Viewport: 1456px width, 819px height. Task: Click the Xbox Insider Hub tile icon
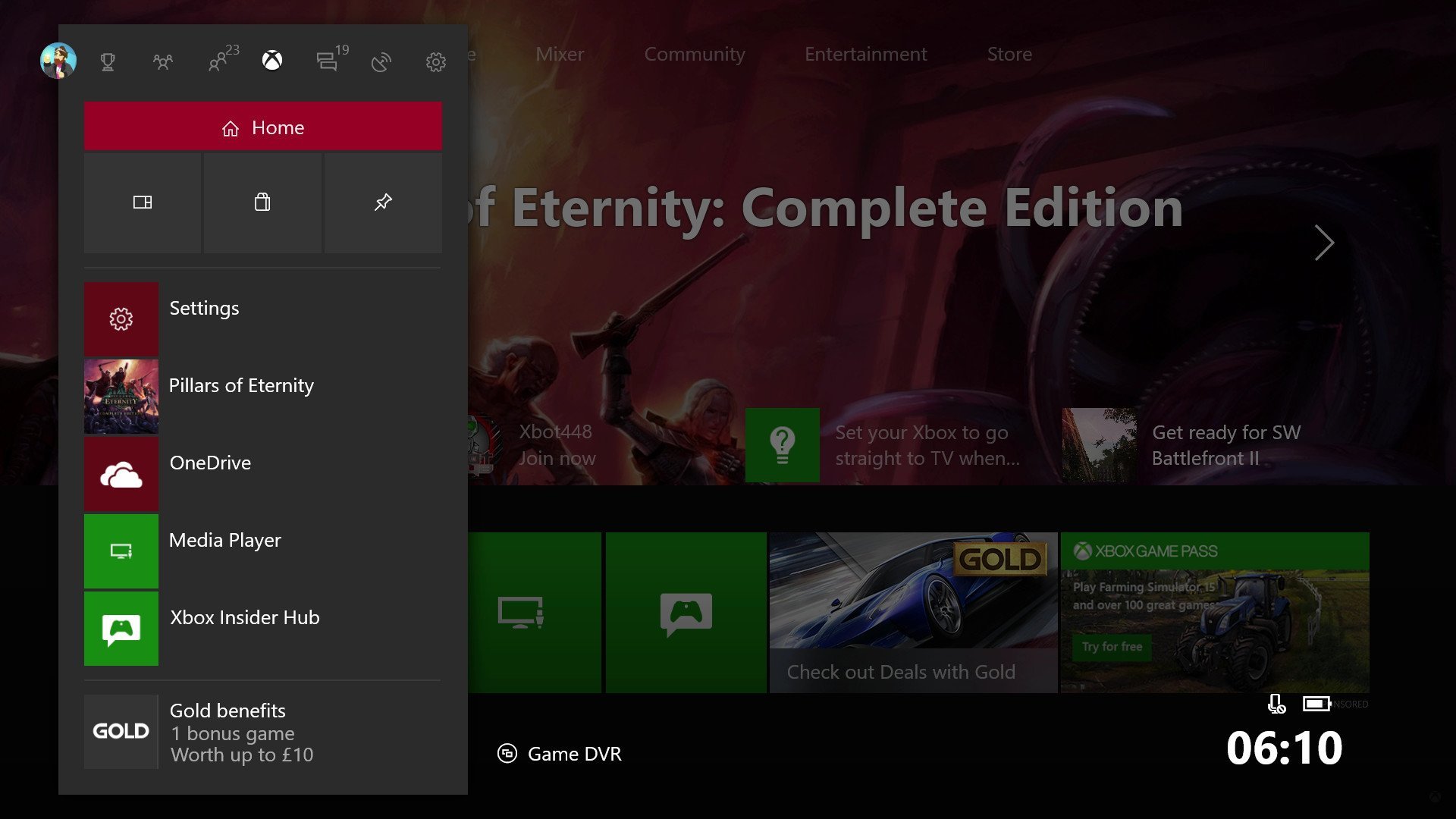pos(121,629)
